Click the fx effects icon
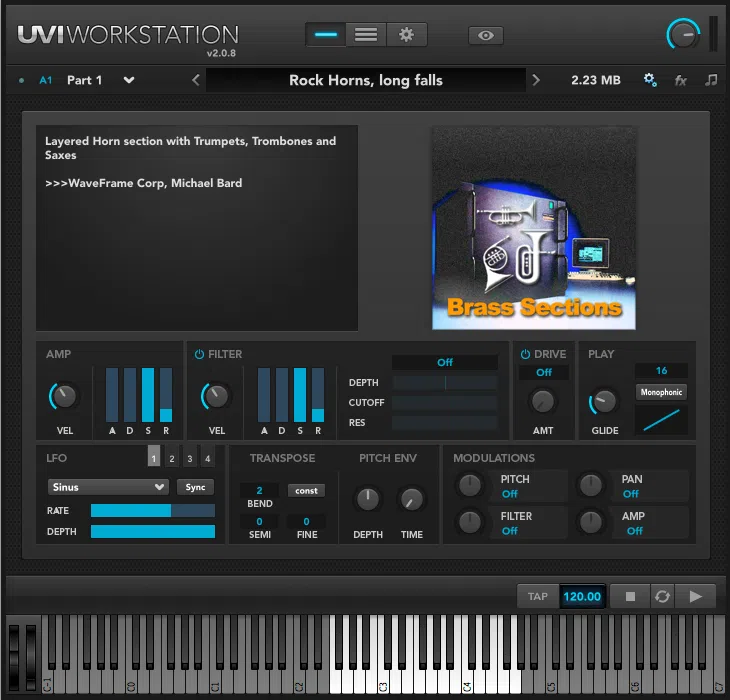Viewport: 730px width, 700px height. (x=681, y=80)
